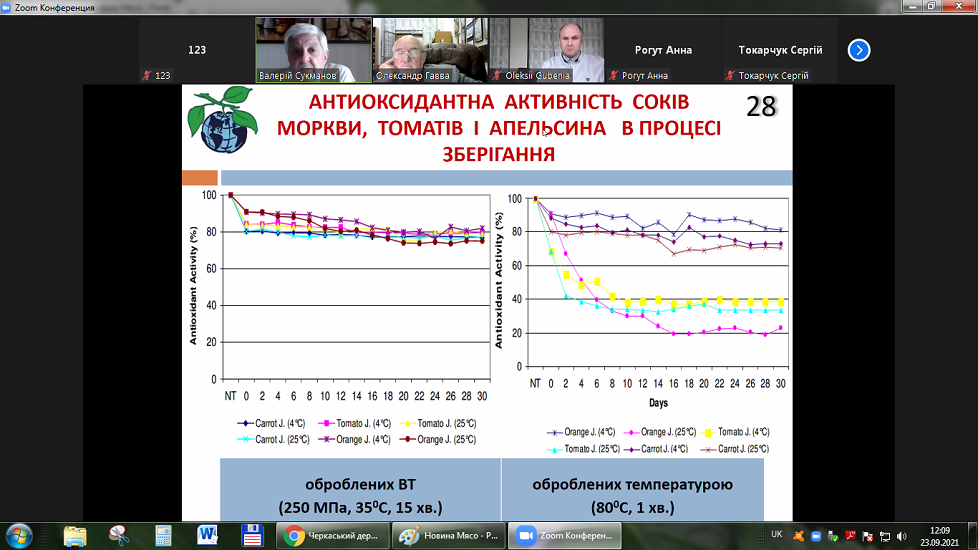Click the globe logo on the slide
Image resolution: width=978 pixels, height=550 pixels.
(223, 120)
